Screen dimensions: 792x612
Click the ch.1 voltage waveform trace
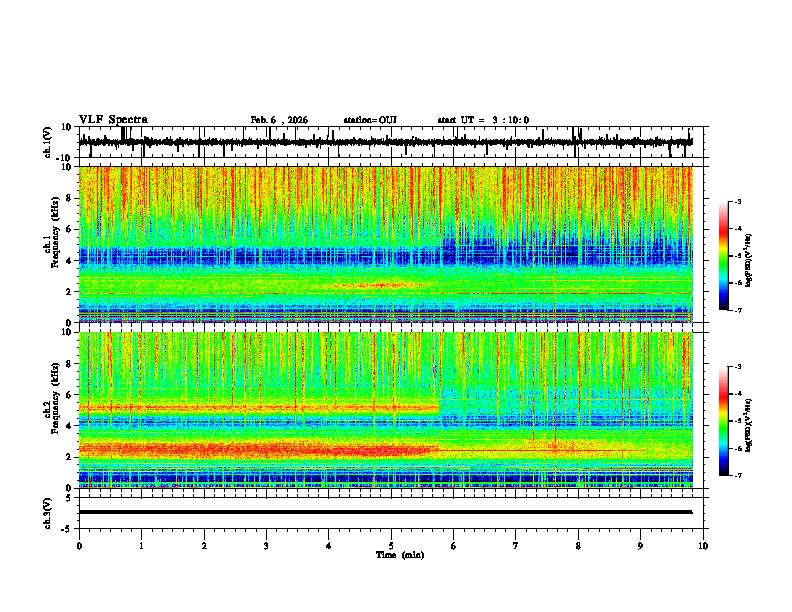386,142
